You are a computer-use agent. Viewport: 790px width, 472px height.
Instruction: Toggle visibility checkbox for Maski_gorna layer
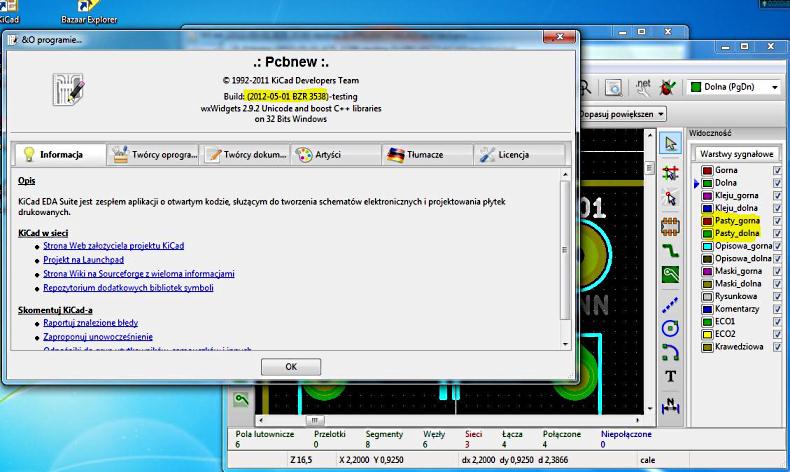tap(777, 271)
